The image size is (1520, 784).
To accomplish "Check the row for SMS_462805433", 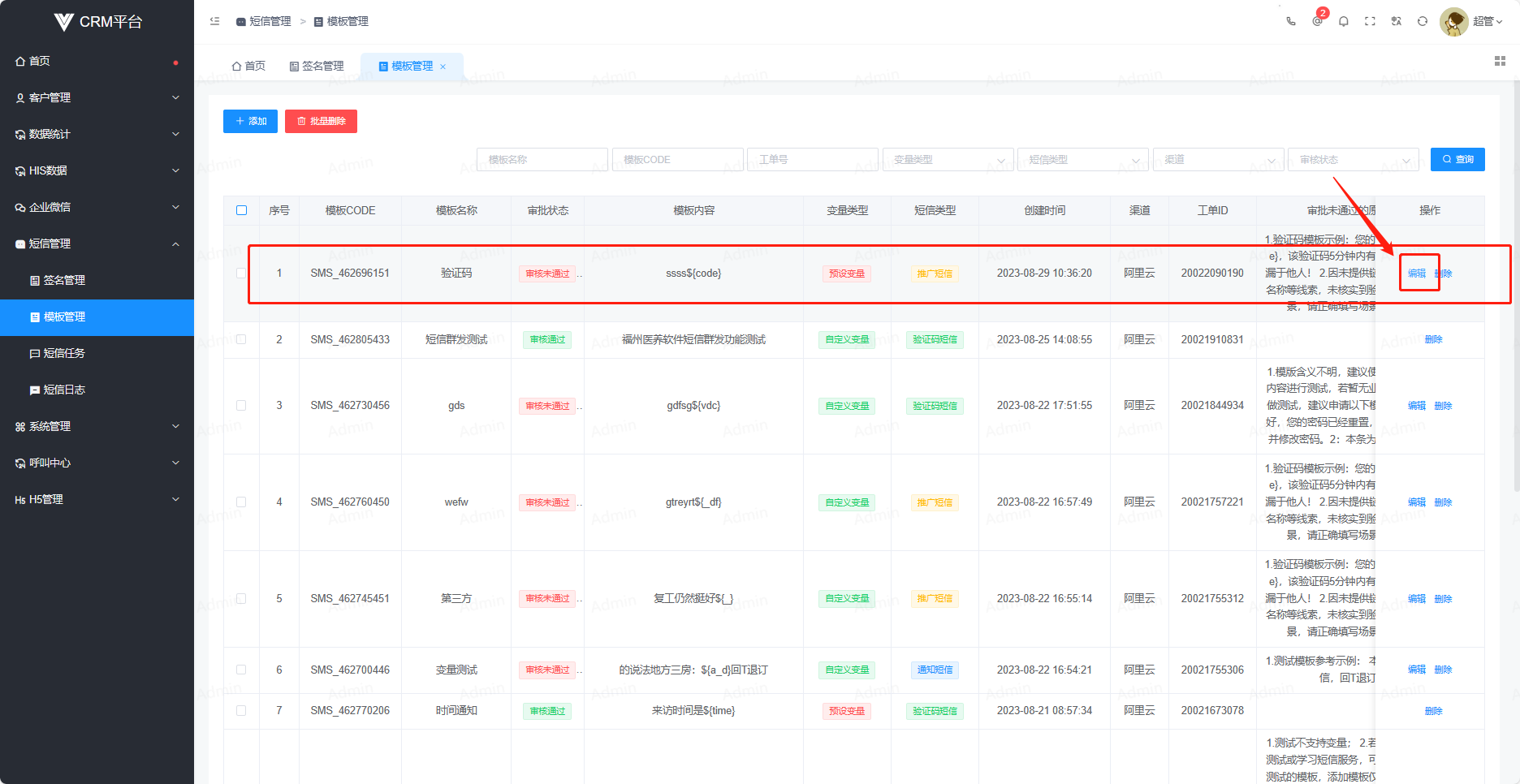I will [241, 339].
